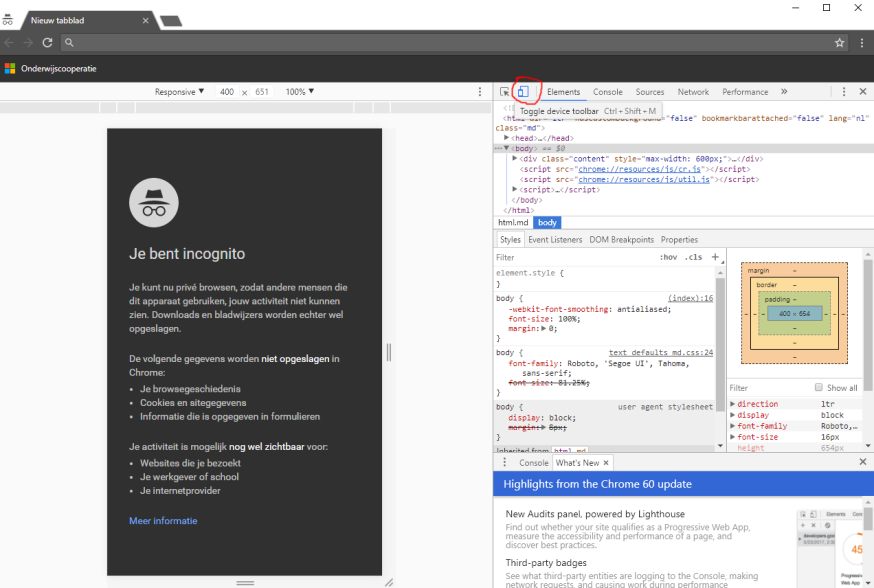874x588 pixels.
Task: Expand the direction computed property
Action: point(733,404)
